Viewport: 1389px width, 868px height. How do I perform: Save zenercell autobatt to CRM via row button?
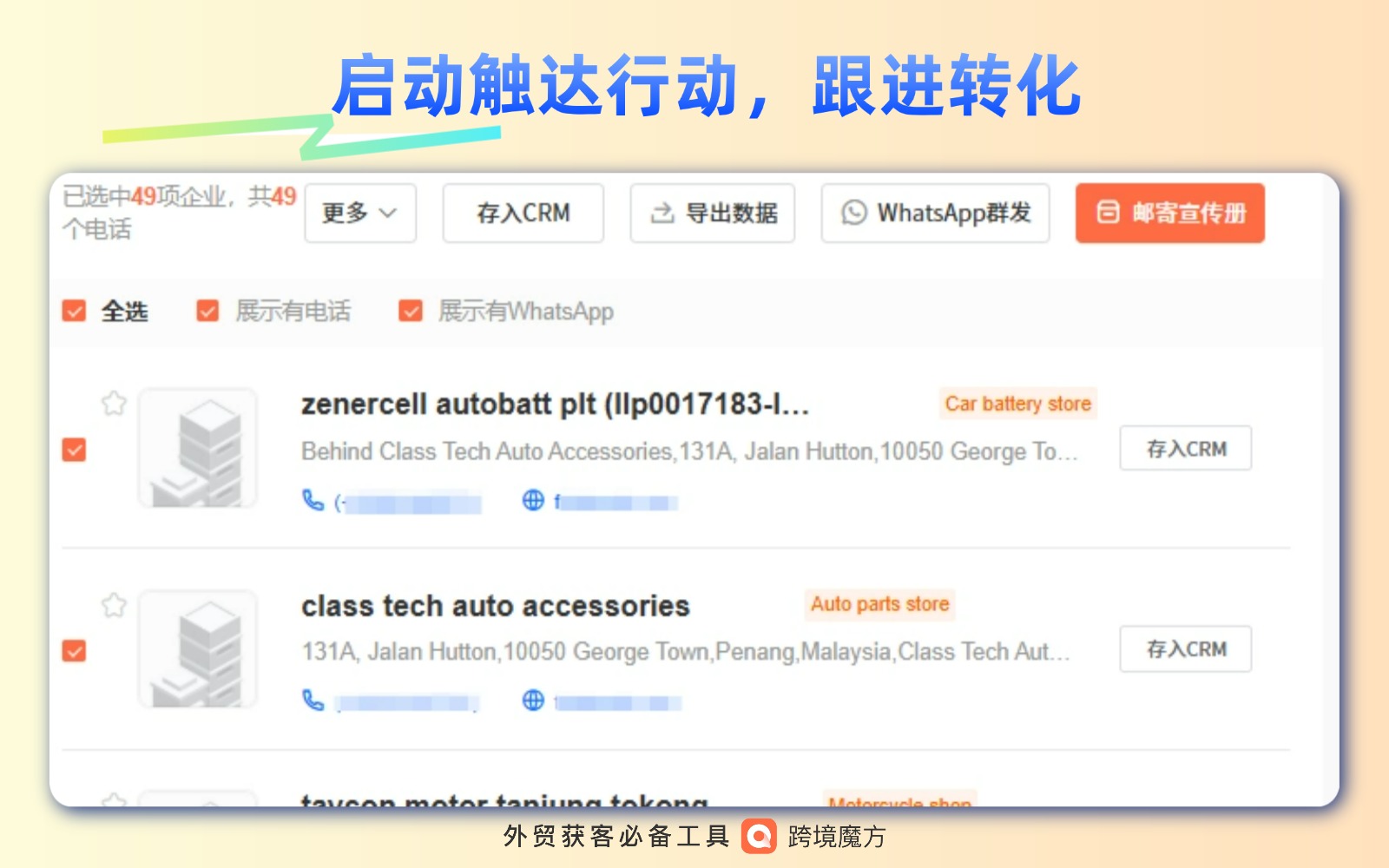1185,449
